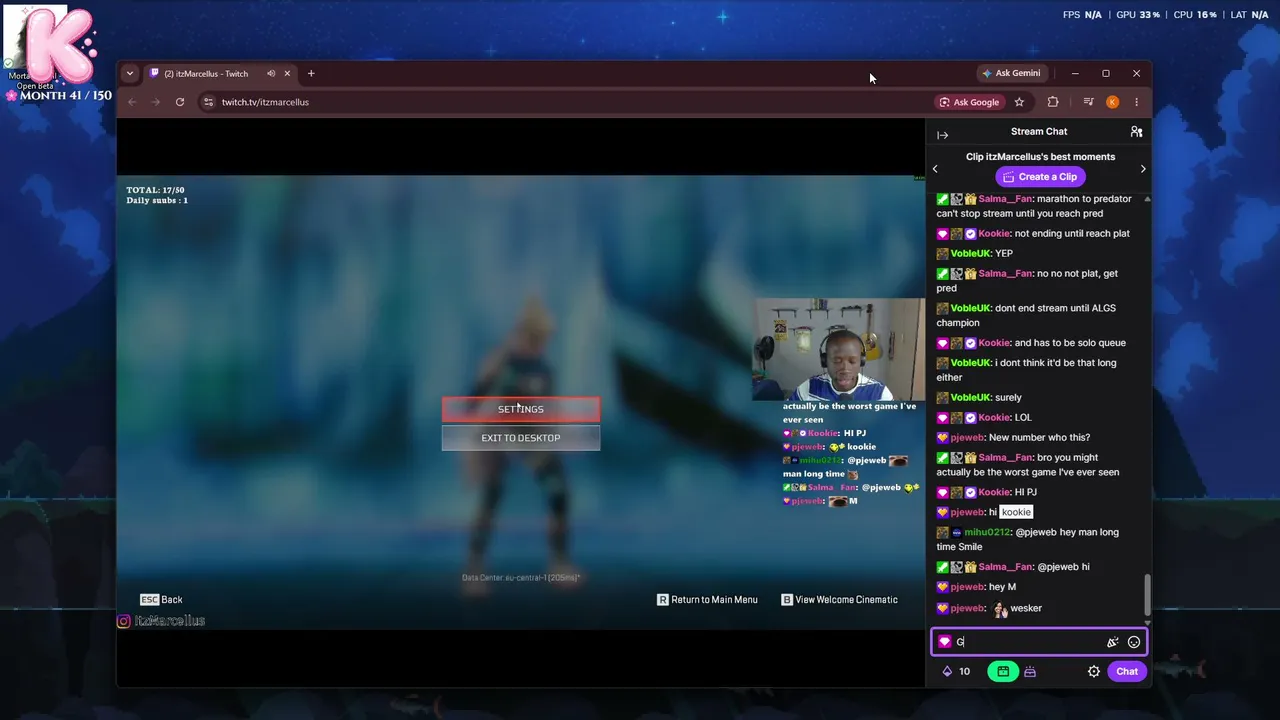1280x720 pixels.
Task: Click the 'TOTAL: 17/50' stream overlay text
Action: tap(155, 190)
